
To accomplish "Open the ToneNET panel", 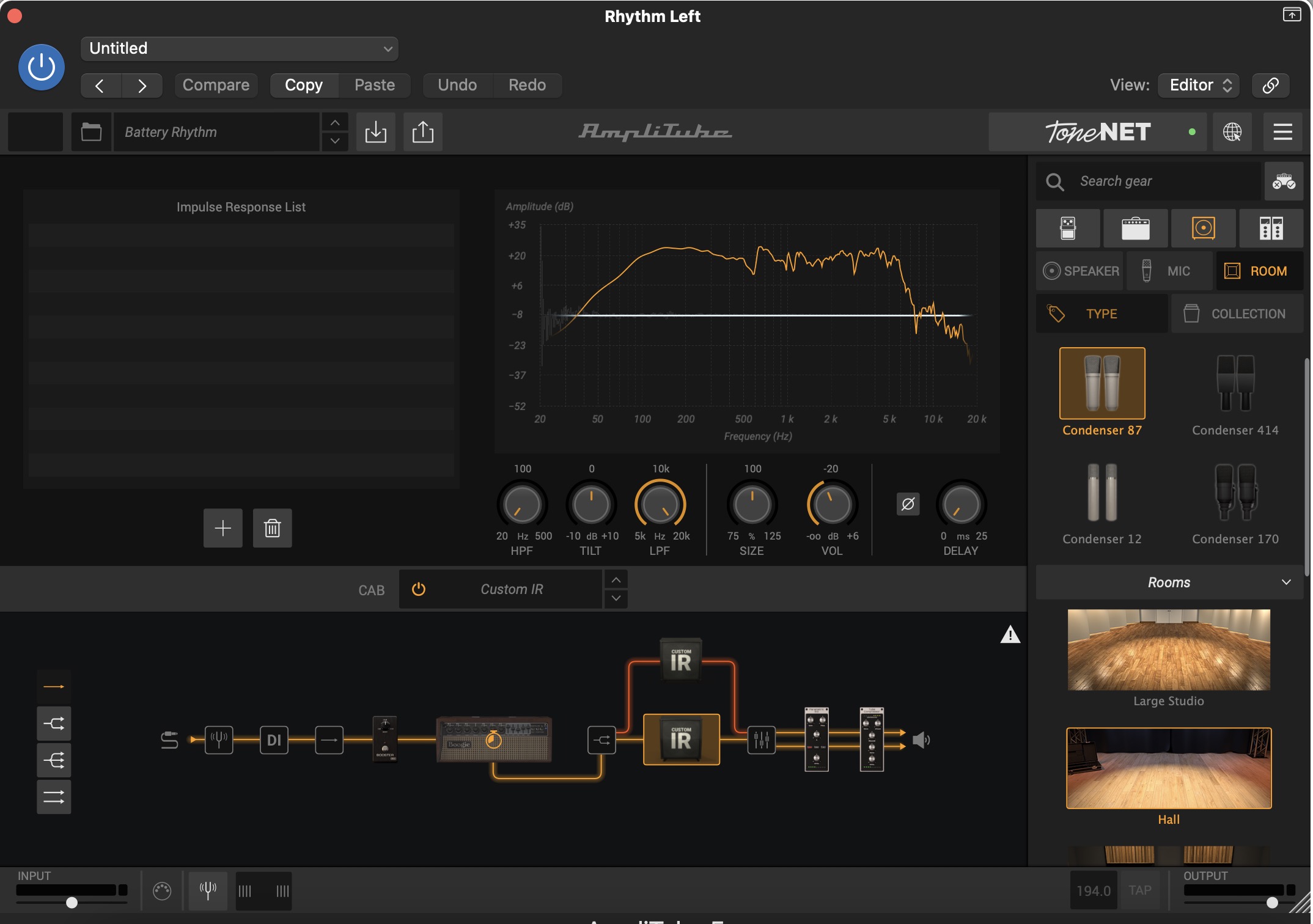I will [x=1097, y=132].
